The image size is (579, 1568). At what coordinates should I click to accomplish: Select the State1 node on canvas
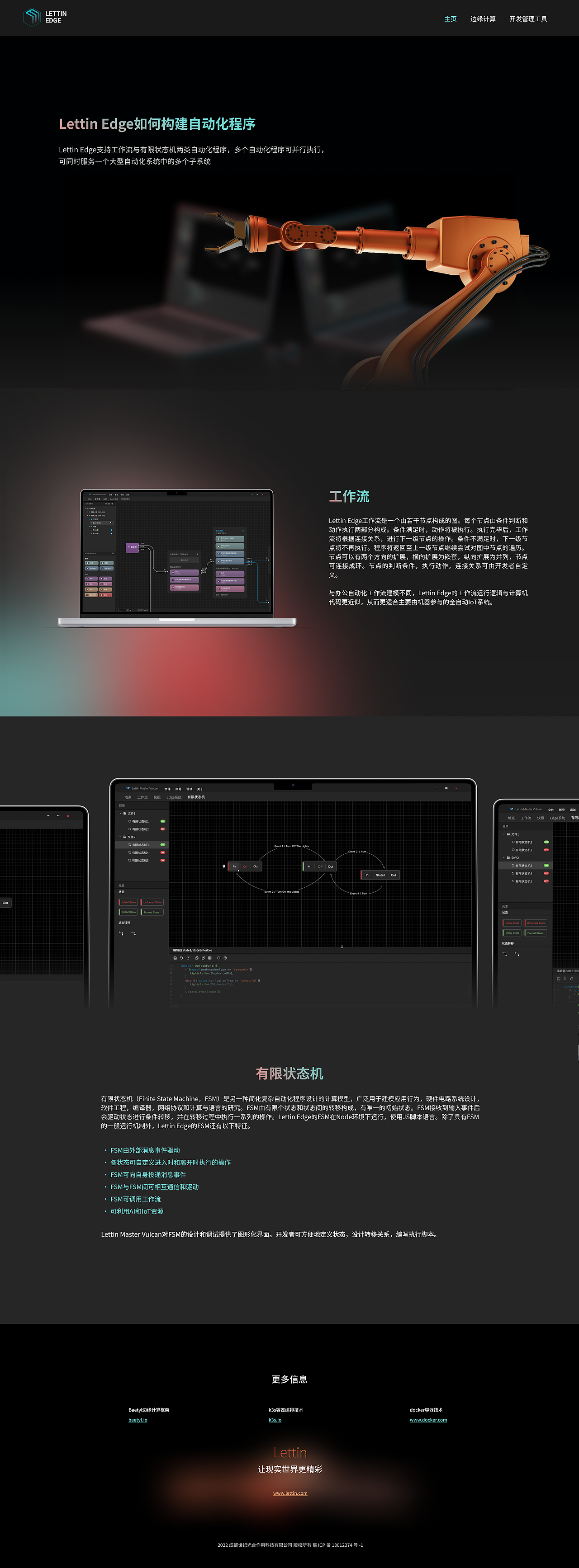coord(380,875)
